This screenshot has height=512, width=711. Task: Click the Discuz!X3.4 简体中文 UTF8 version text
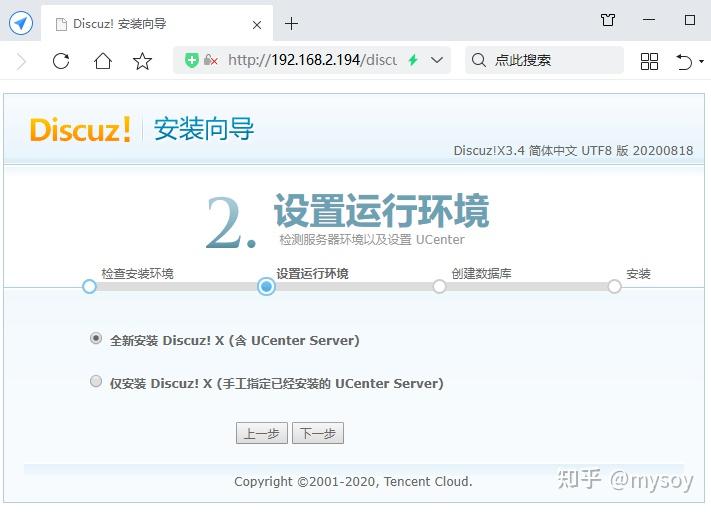pos(573,151)
